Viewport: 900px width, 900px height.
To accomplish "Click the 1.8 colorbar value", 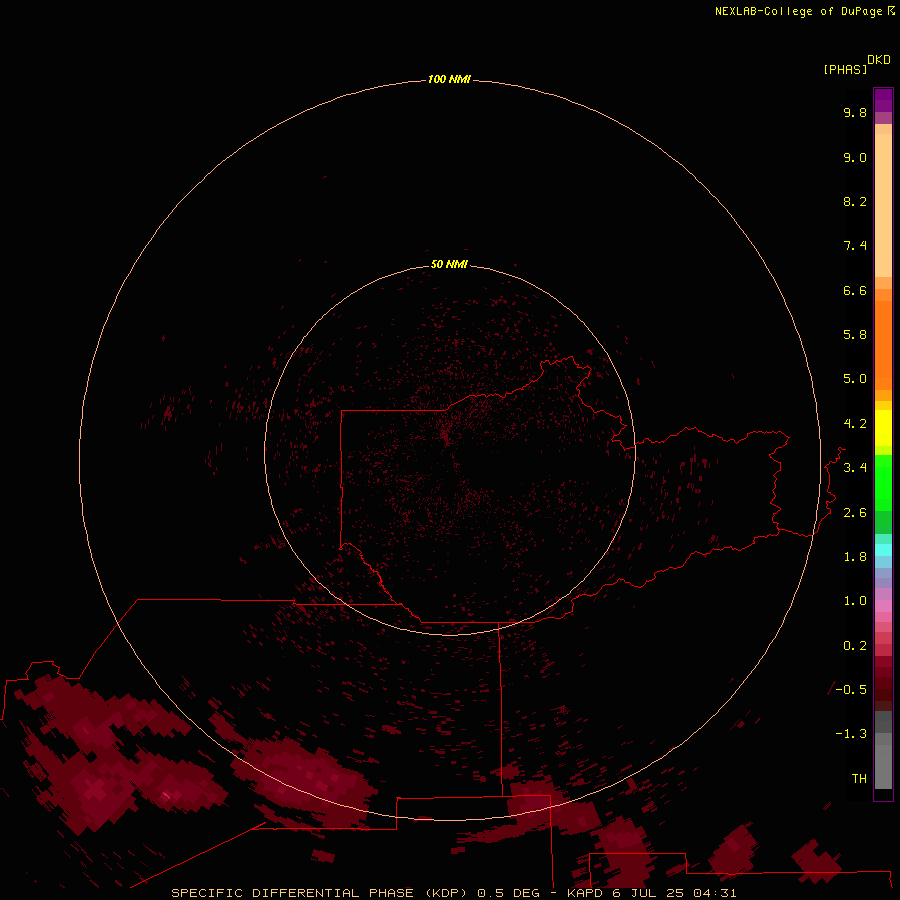I will [855, 557].
